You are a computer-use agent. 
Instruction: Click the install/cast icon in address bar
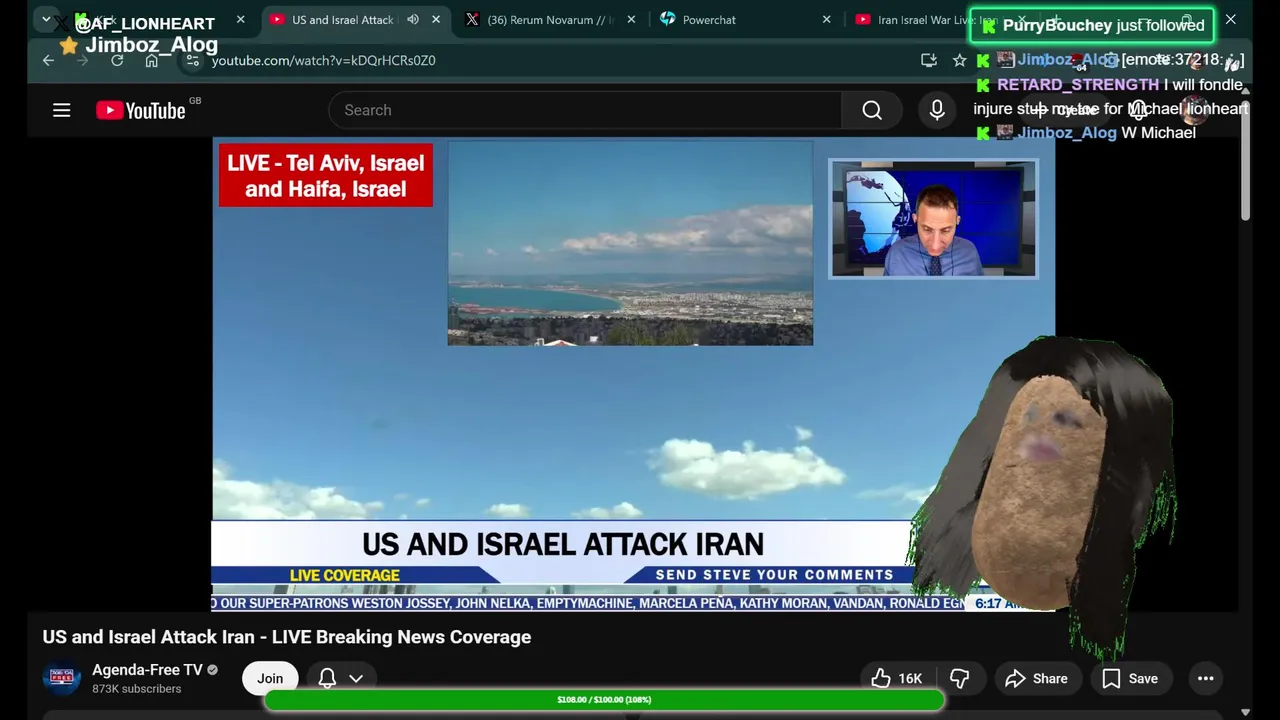tap(929, 60)
